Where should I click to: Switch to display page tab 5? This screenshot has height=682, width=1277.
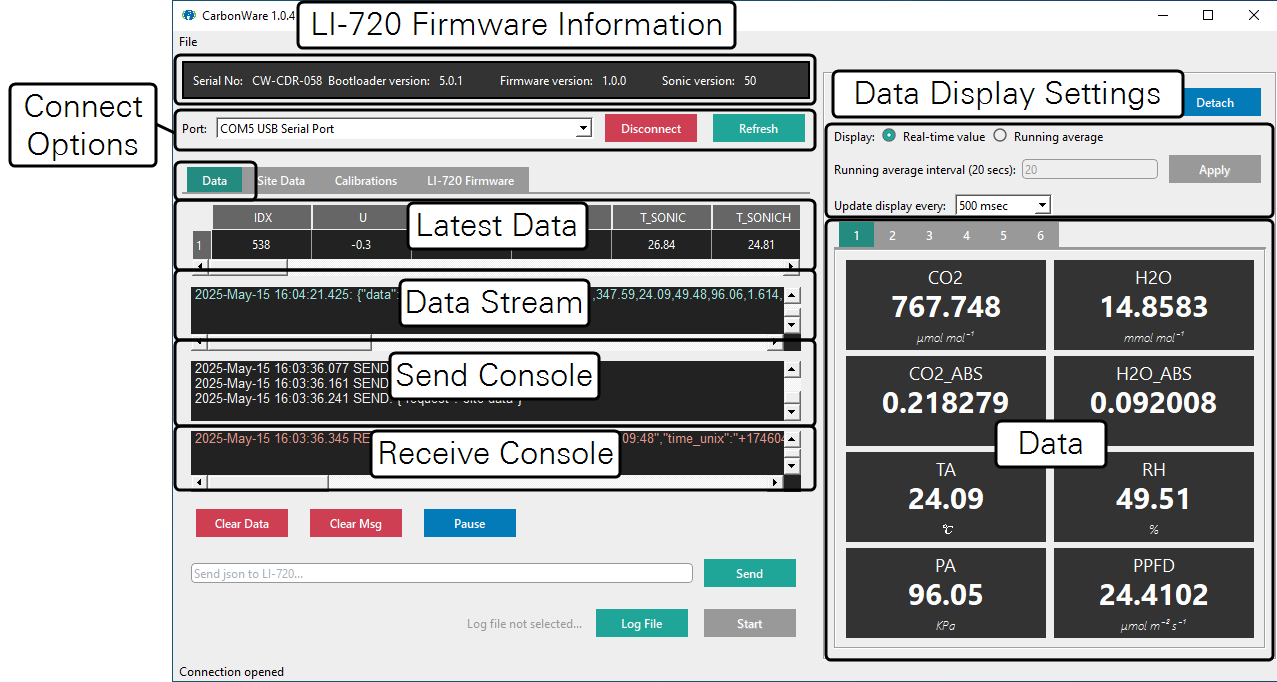tap(1003, 236)
